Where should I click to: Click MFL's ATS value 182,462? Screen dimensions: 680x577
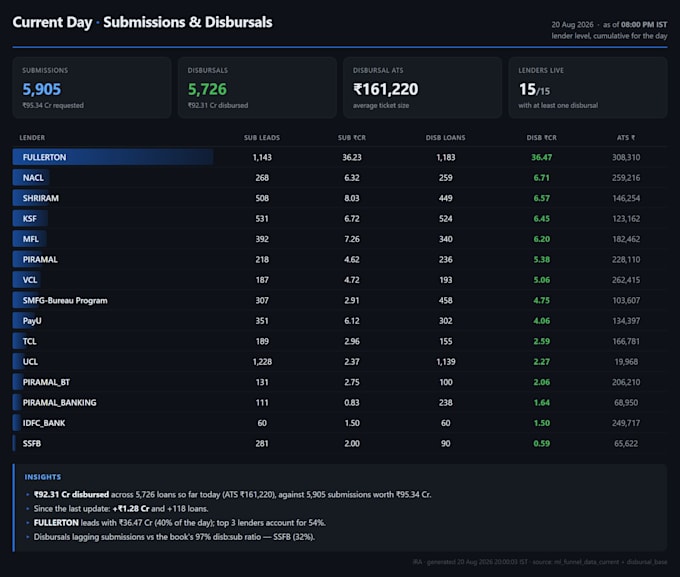(x=626, y=239)
